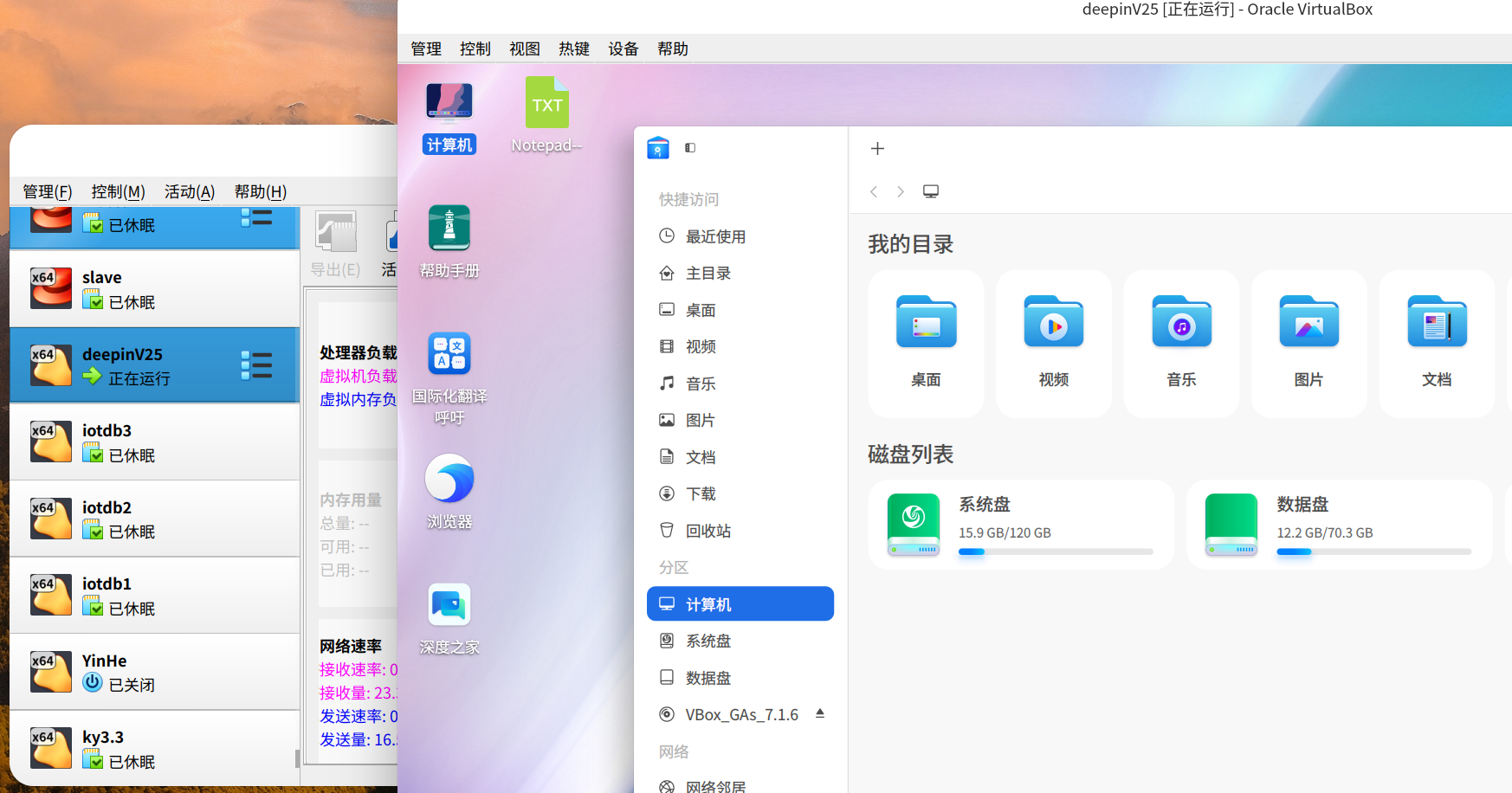Open the Notepad-- desktop icon
Image resolution: width=1512 pixels, height=793 pixels.
coord(546,116)
